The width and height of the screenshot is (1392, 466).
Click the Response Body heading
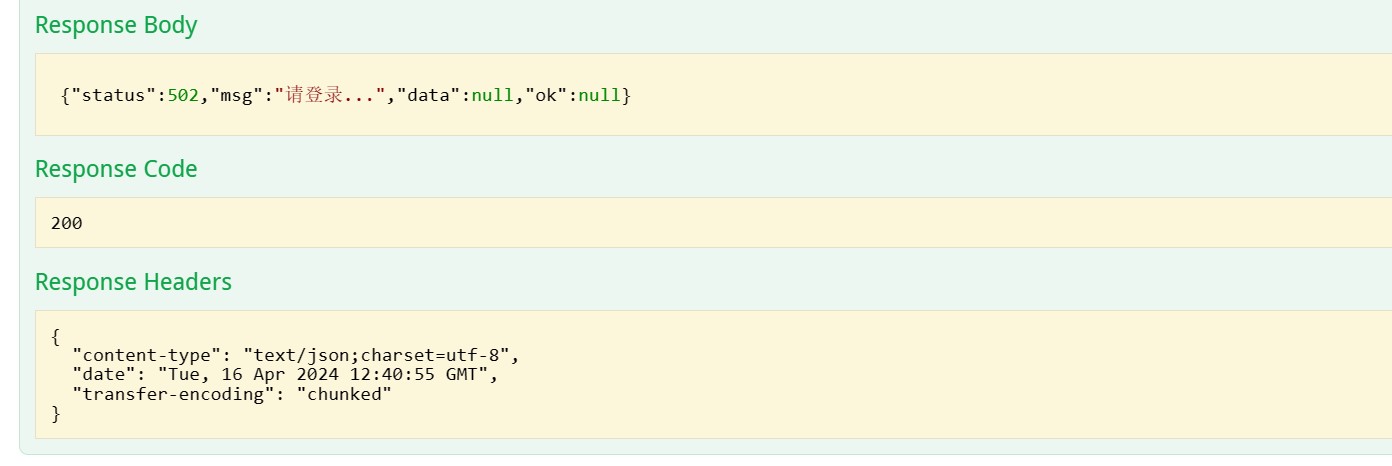[x=116, y=26]
